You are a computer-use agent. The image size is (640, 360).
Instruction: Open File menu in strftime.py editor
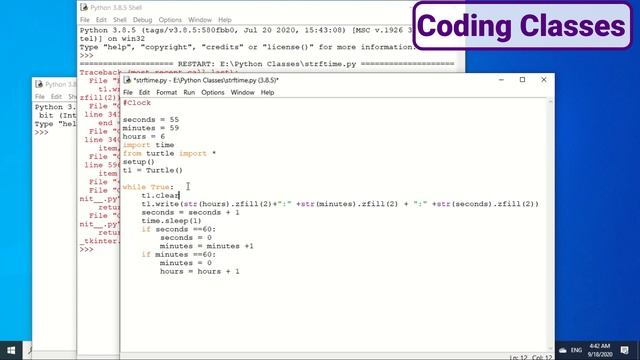coord(128,93)
